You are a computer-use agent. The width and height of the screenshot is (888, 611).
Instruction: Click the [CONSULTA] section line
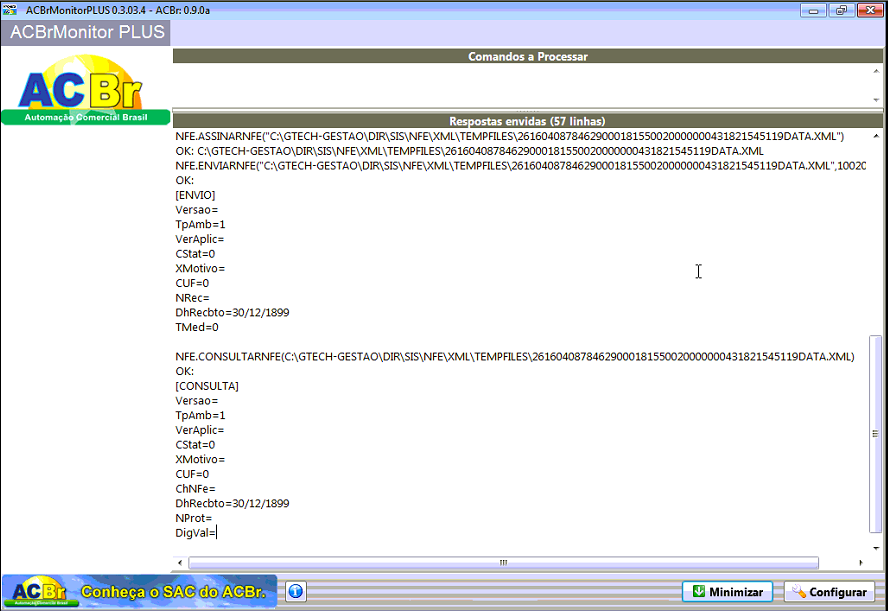coord(207,386)
